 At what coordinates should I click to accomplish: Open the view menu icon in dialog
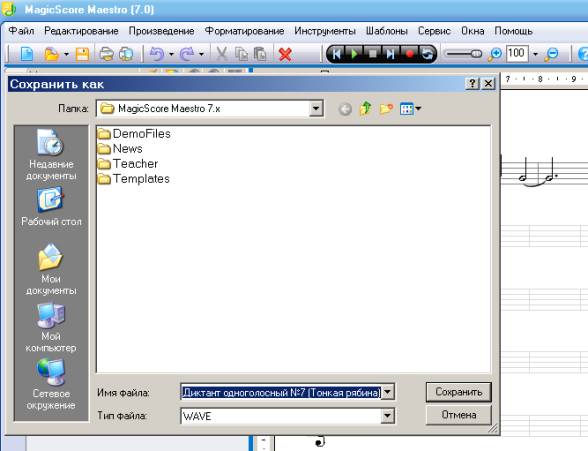[x=410, y=109]
